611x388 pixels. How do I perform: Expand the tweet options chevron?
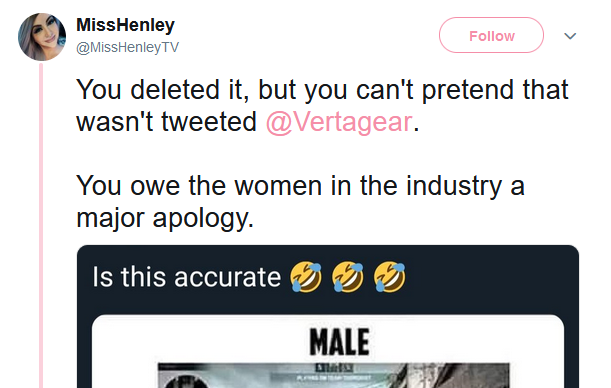570,36
